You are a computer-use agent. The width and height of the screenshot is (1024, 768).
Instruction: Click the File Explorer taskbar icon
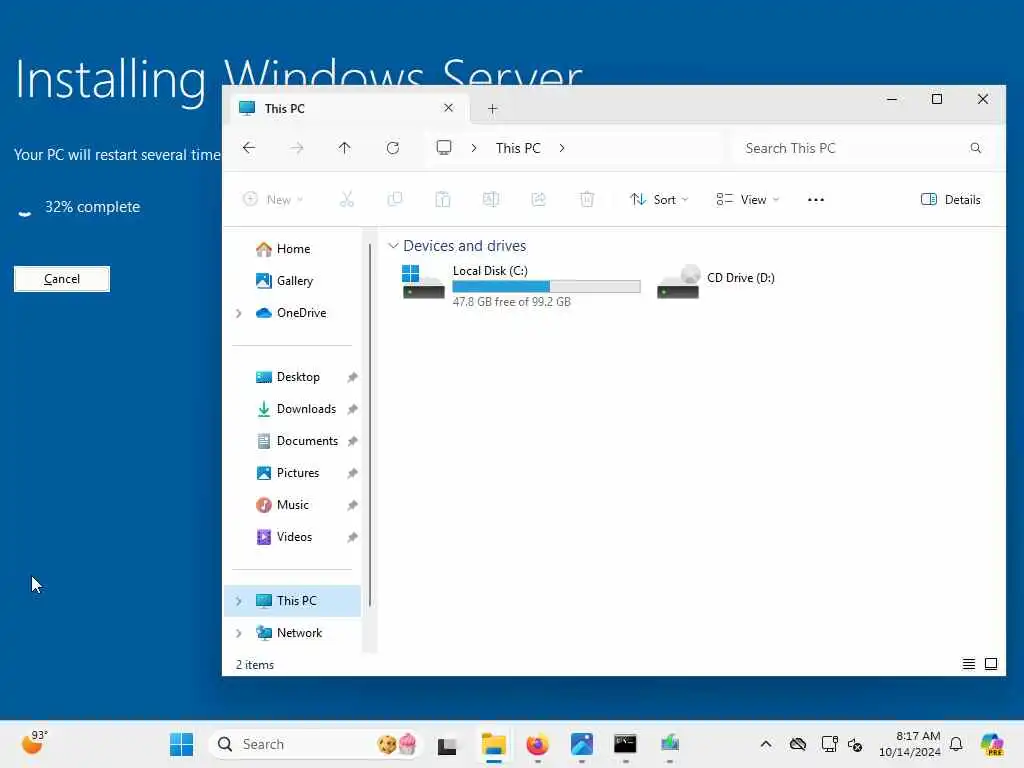(x=494, y=744)
